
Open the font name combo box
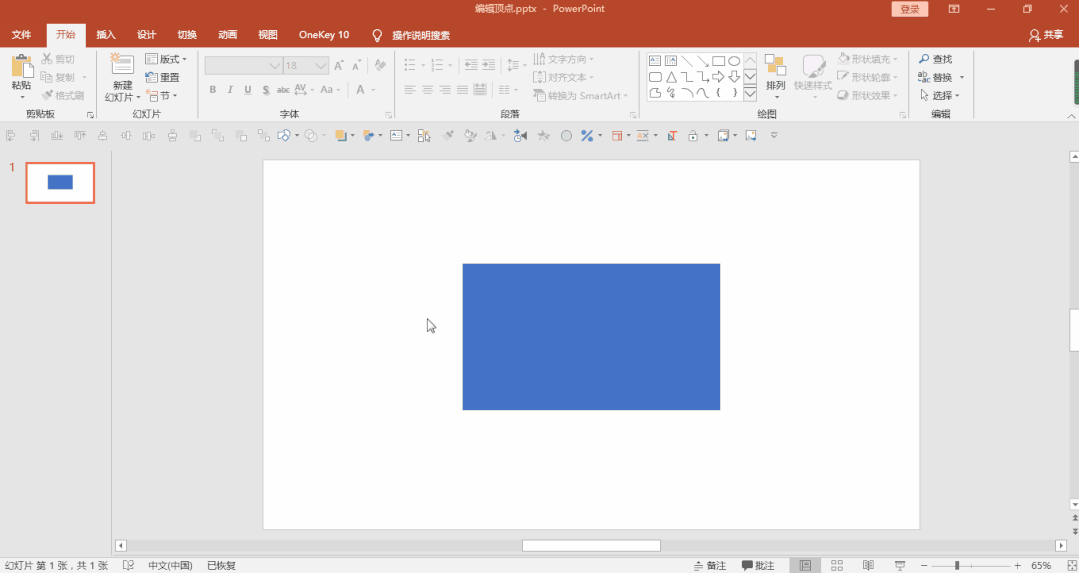(244, 65)
